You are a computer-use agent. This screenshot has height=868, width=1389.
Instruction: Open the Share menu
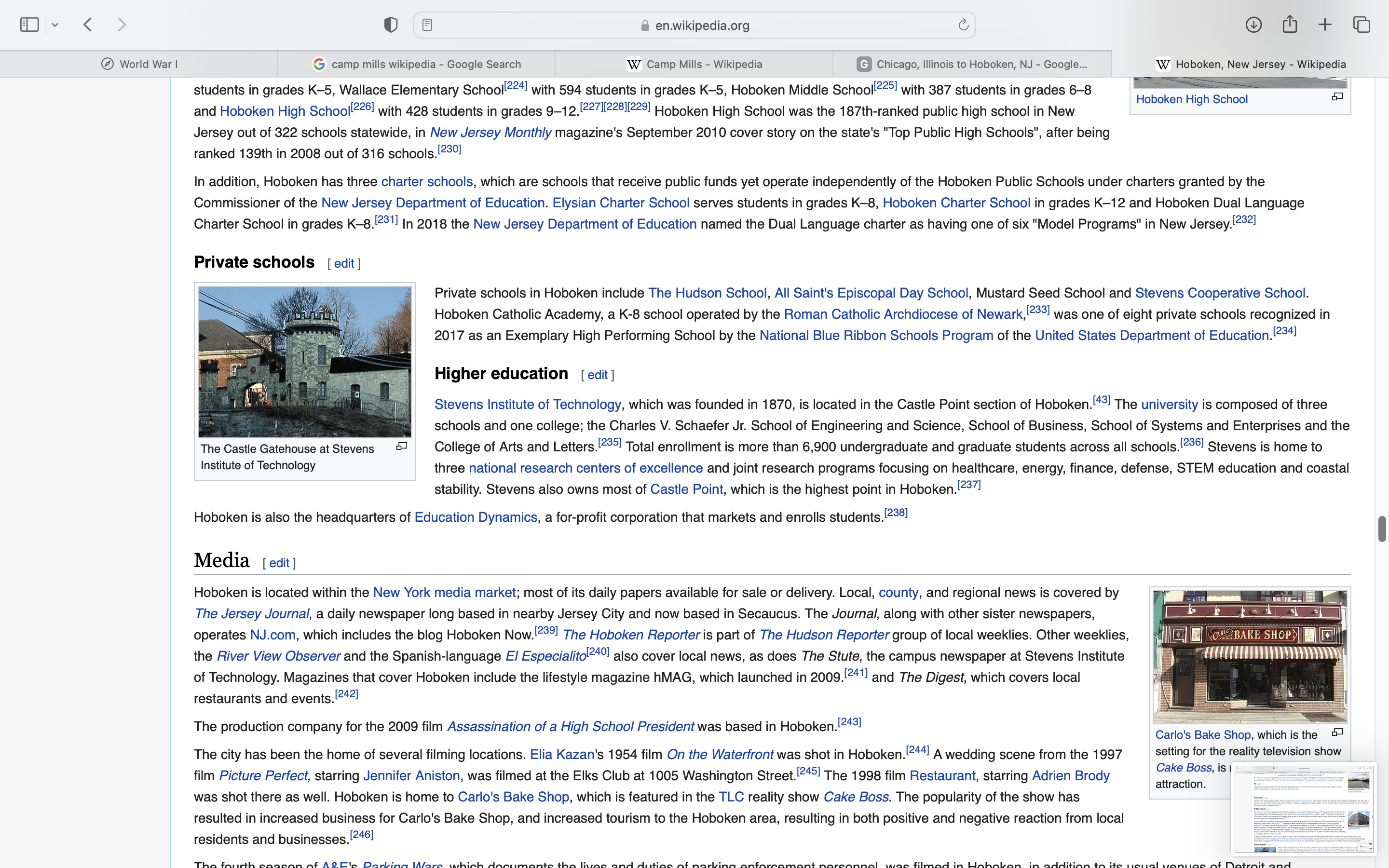click(1290, 25)
